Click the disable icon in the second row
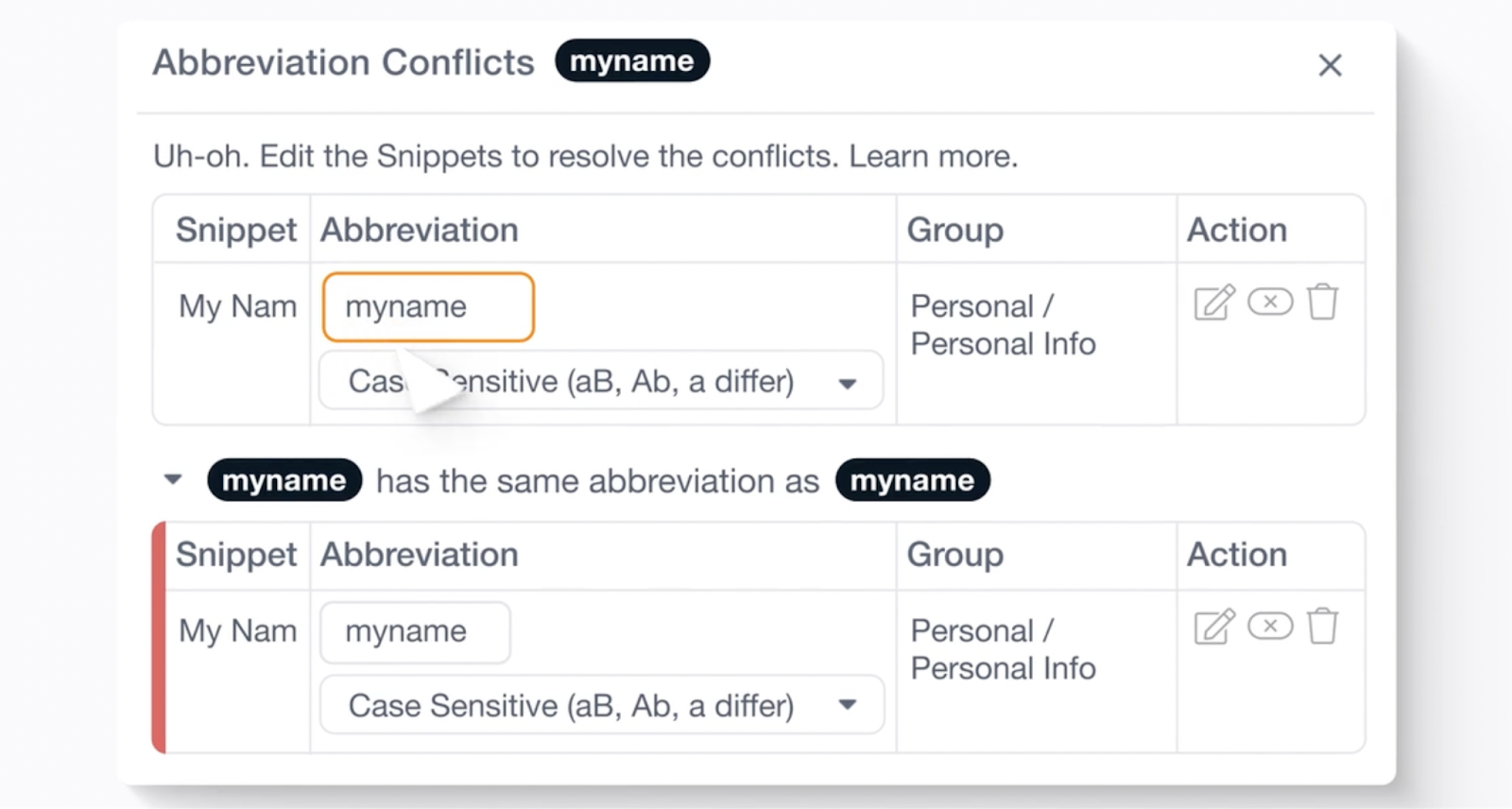Image resolution: width=1512 pixels, height=809 pixels. pyautogui.click(x=1270, y=626)
